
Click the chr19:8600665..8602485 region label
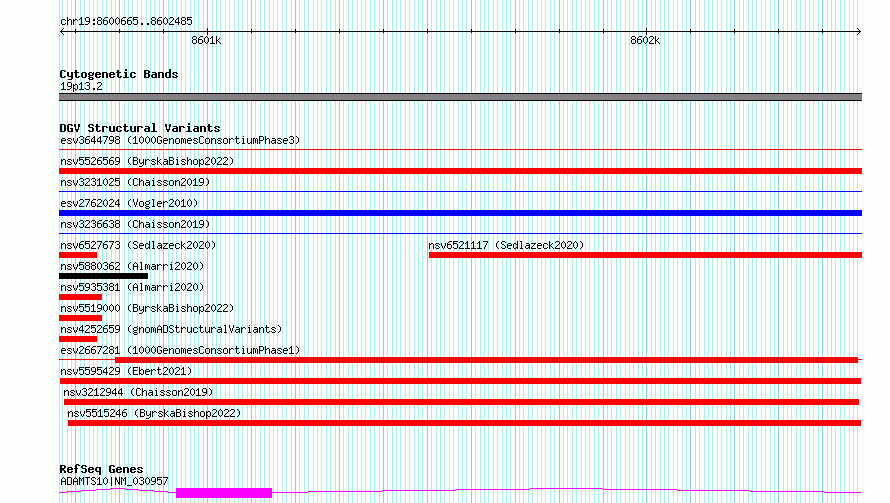[126, 22]
